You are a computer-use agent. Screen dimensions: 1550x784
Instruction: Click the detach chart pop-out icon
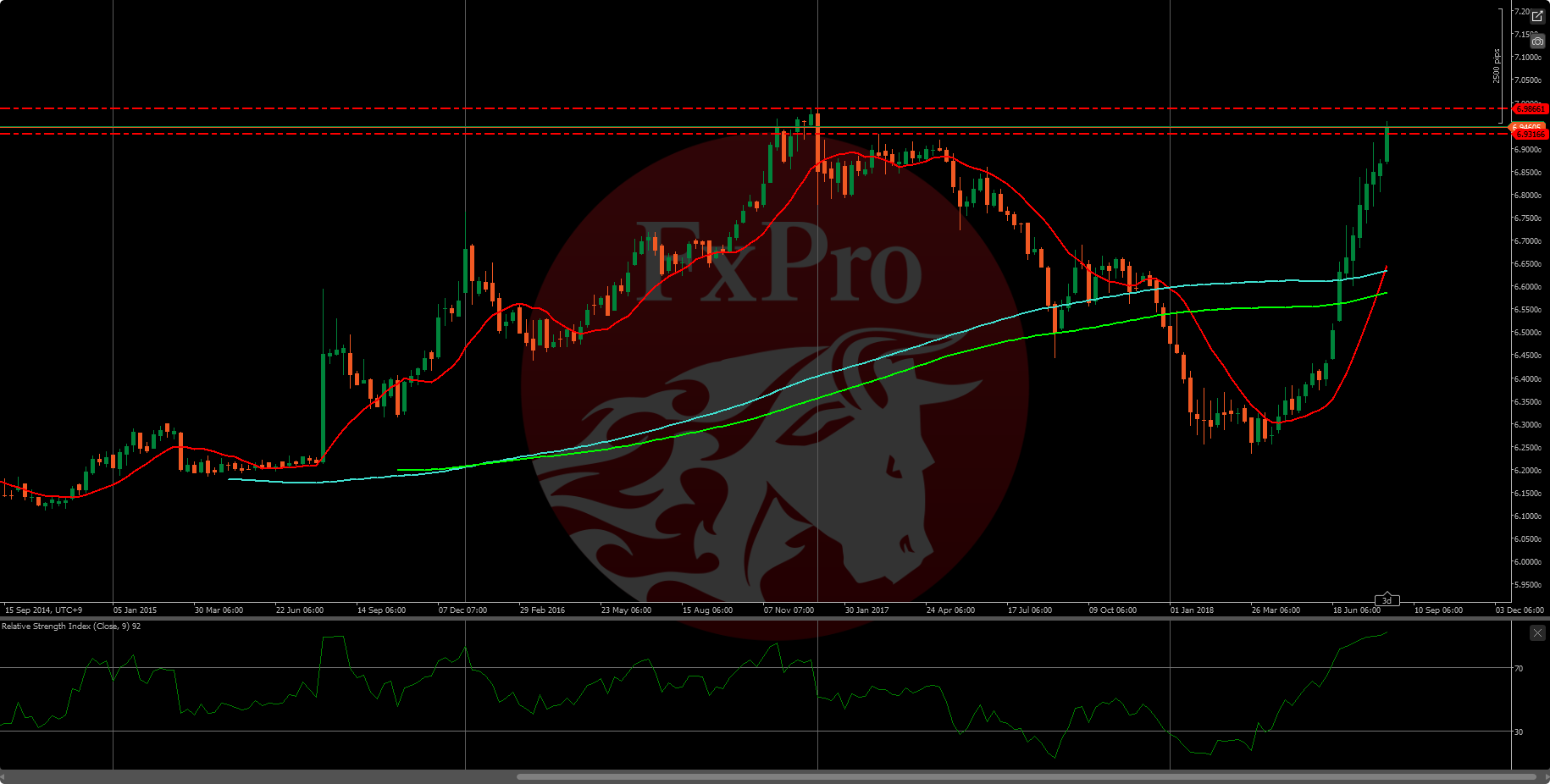(1537, 16)
